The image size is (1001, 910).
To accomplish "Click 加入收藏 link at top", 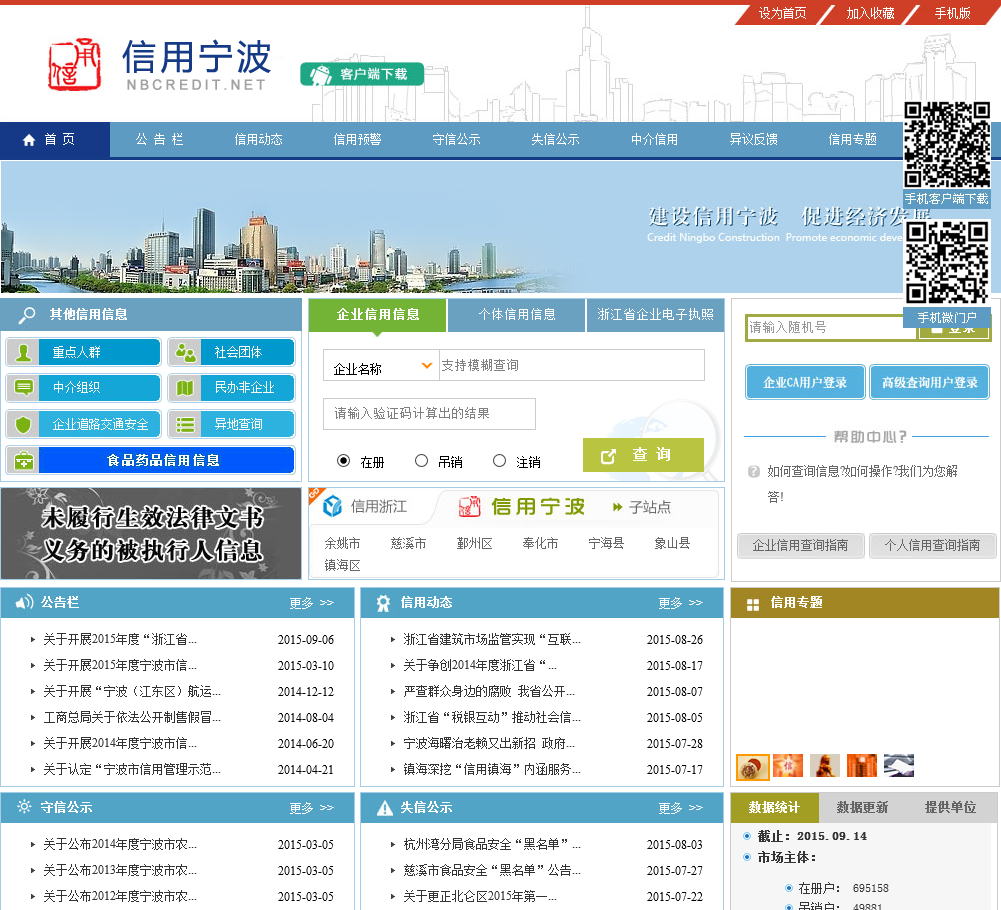I will 871,13.
